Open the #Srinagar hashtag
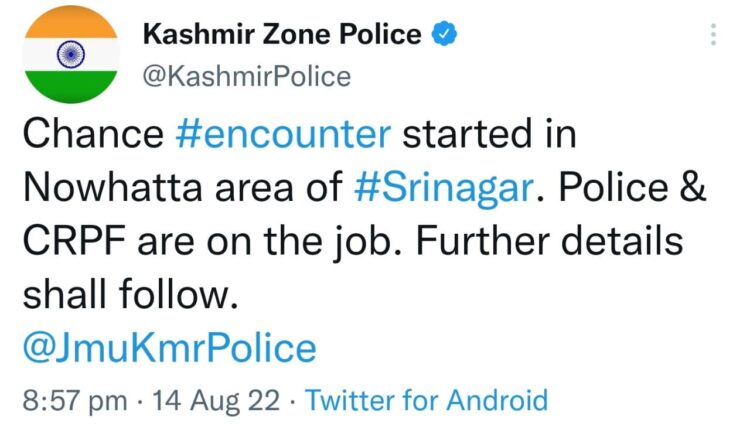This screenshot has width=750, height=430. (456, 190)
